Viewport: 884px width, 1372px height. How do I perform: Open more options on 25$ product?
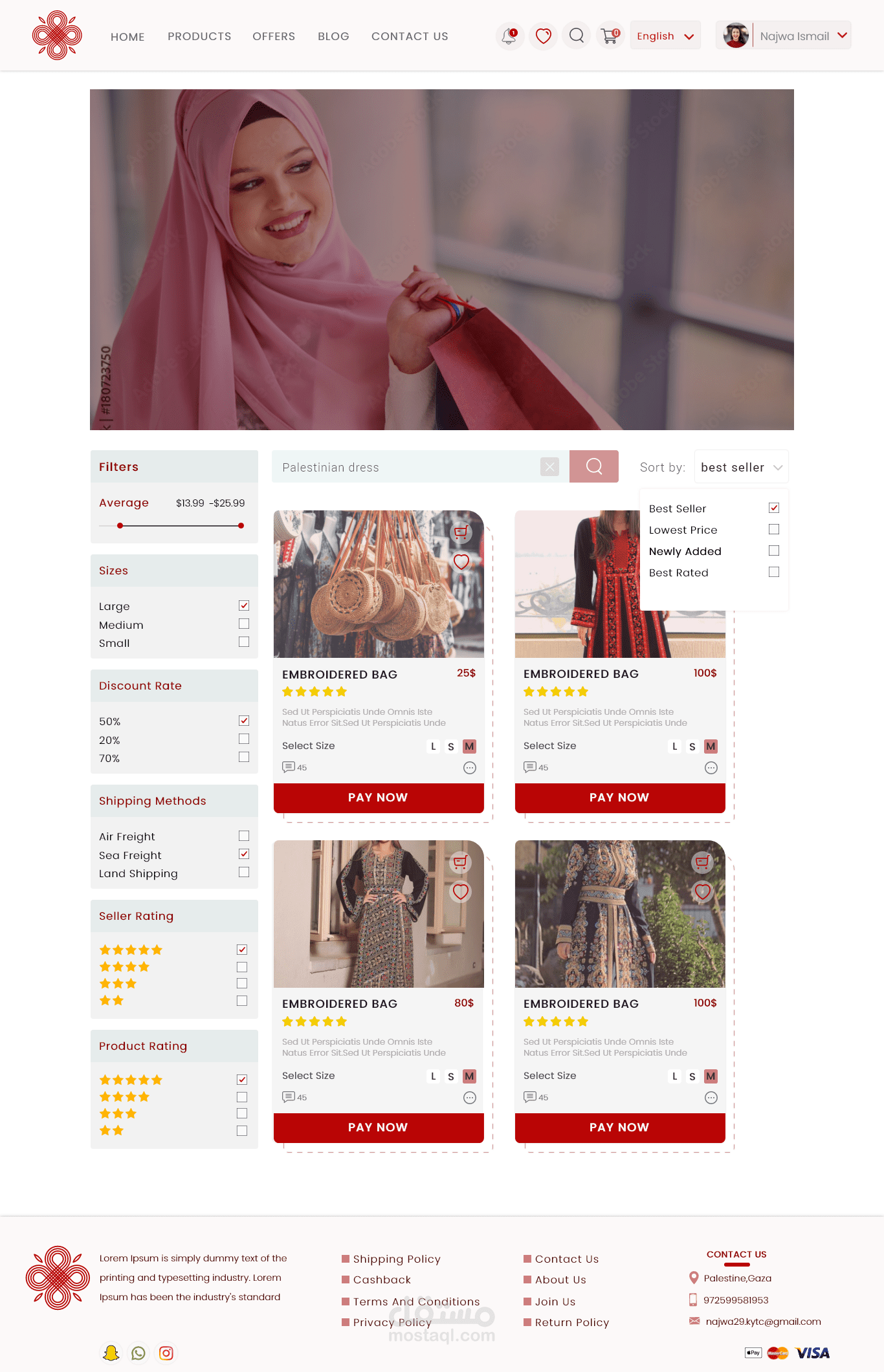470,768
